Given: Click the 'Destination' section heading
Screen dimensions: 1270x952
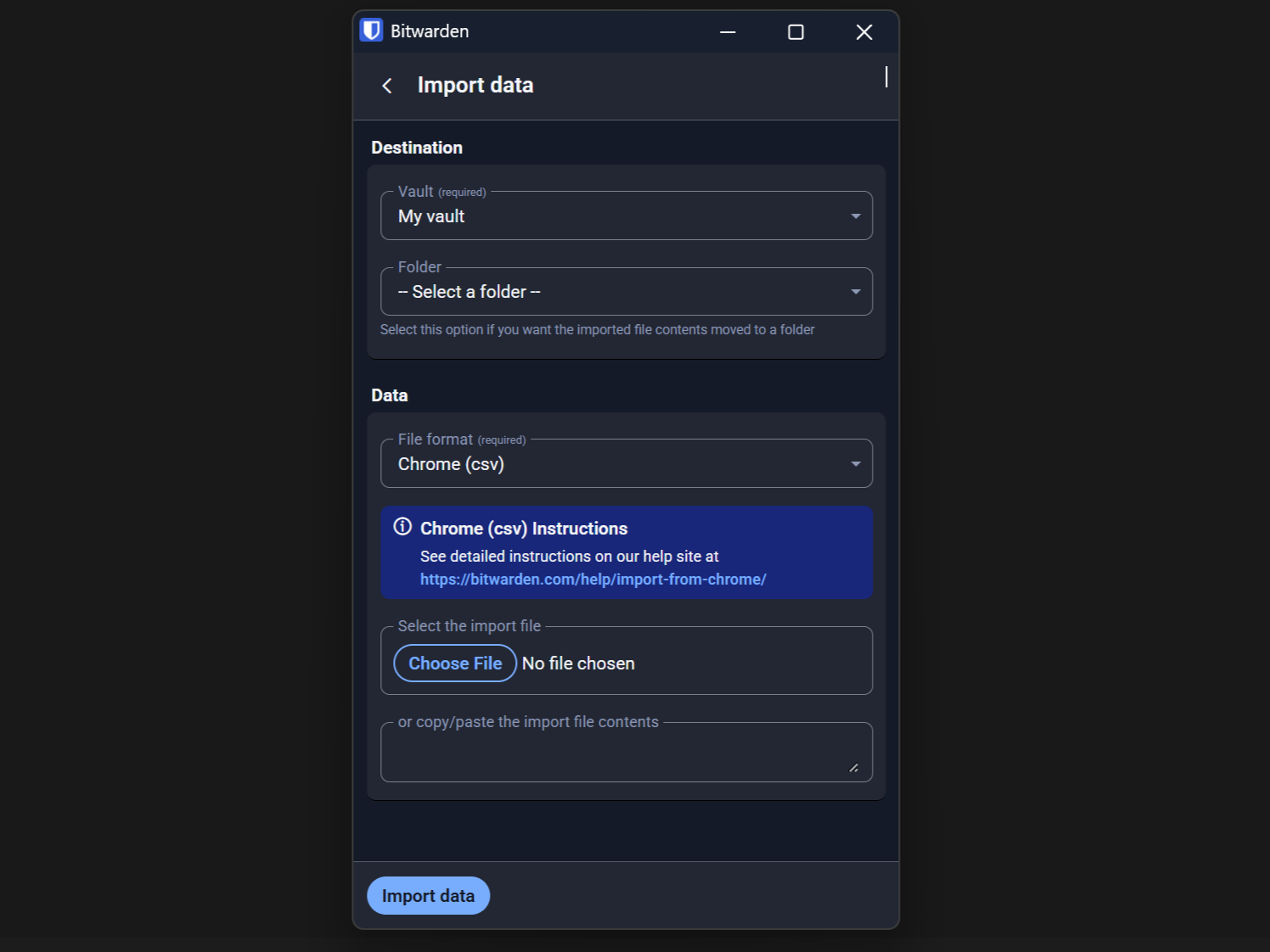Looking at the screenshot, I should click(x=417, y=148).
